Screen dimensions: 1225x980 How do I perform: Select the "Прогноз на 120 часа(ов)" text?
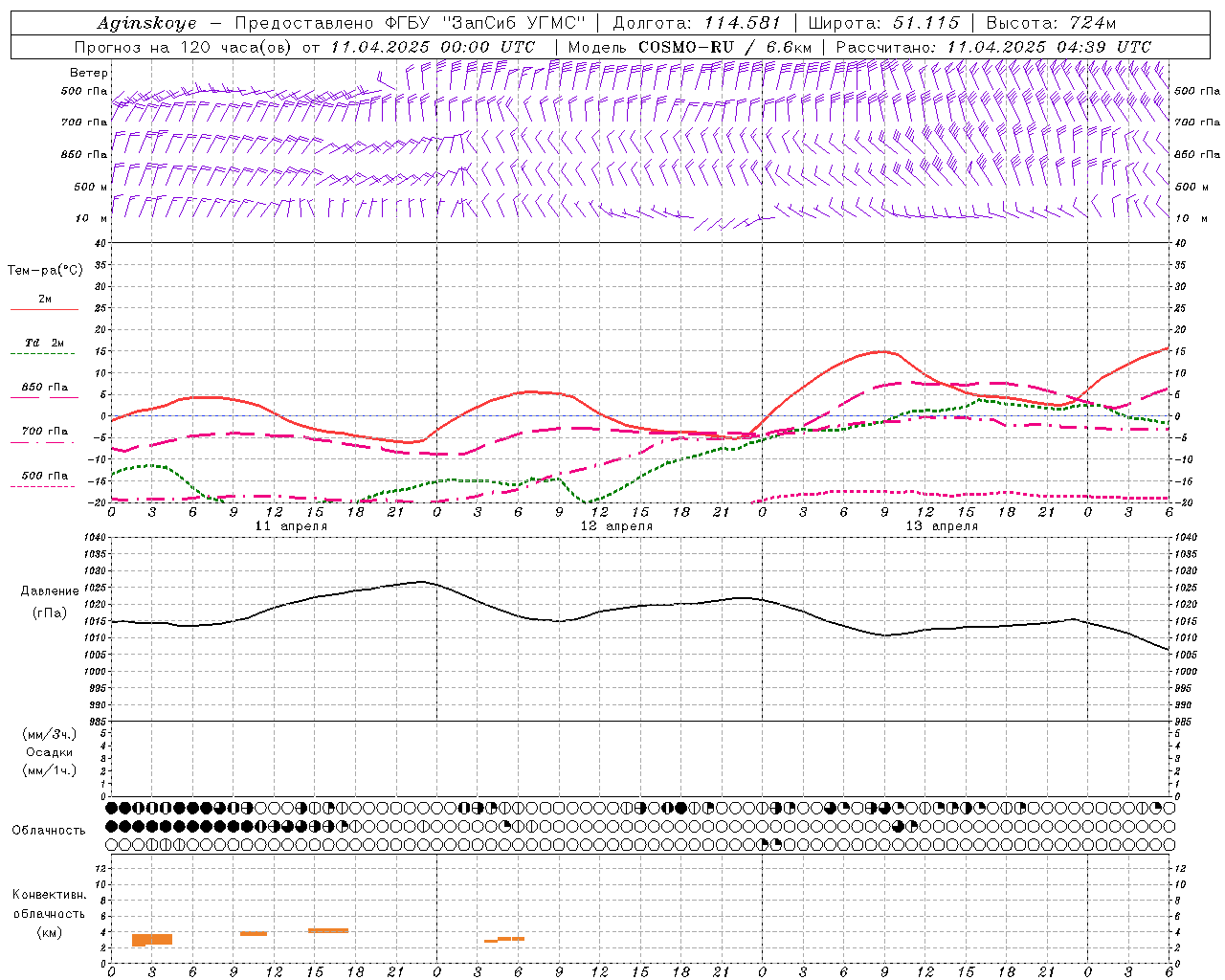pyautogui.click(x=184, y=47)
